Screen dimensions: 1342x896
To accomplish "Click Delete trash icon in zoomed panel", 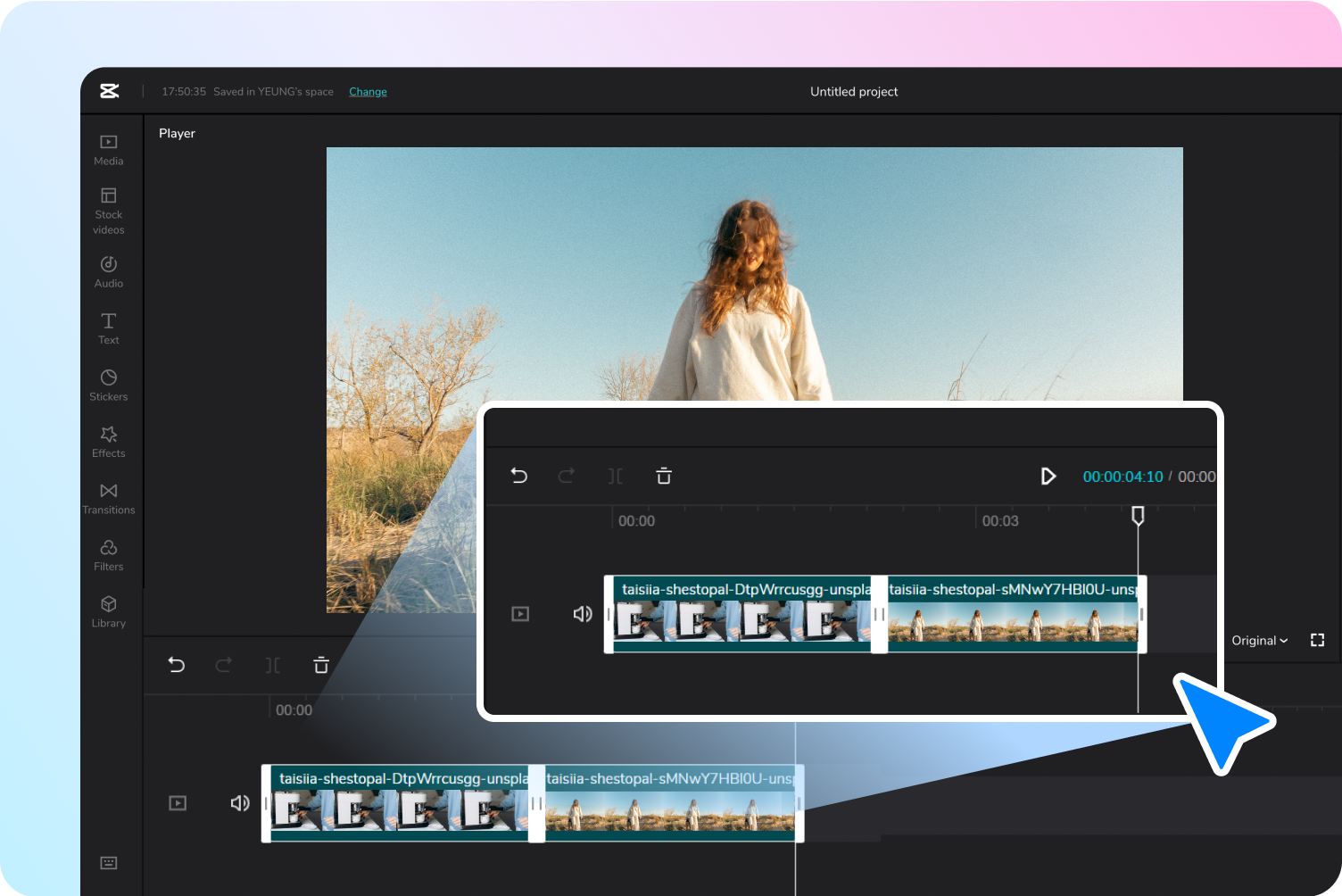I will (664, 476).
